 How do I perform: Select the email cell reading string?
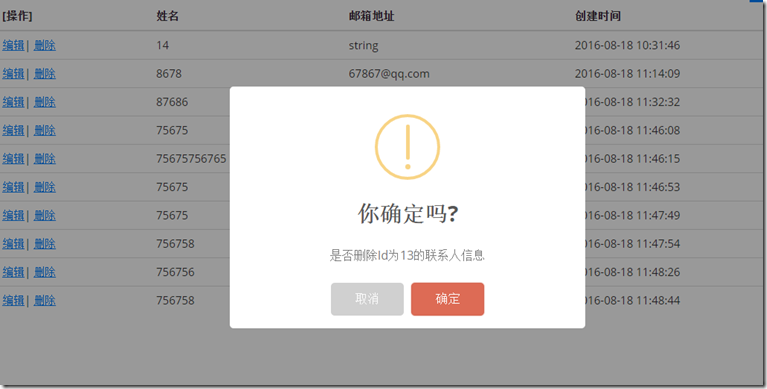click(363, 46)
